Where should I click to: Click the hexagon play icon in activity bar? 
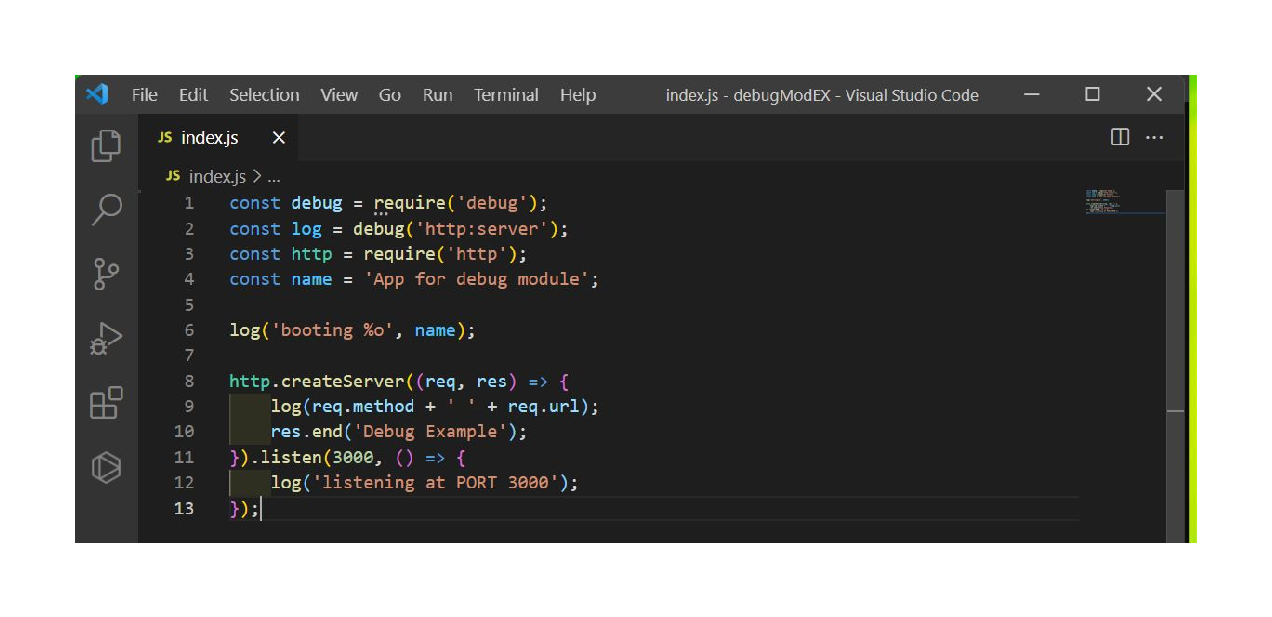[106, 467]
